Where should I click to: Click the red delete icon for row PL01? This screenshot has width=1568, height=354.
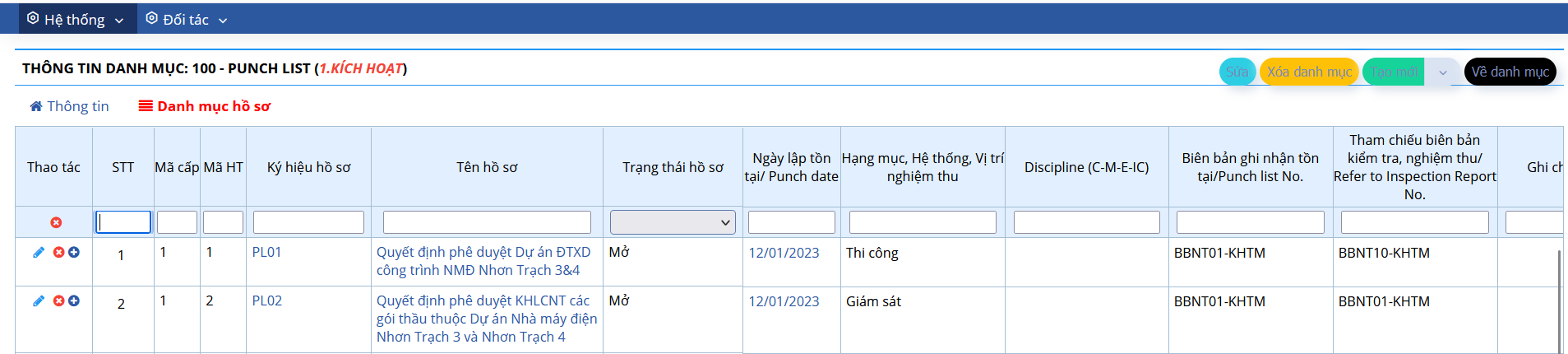[59, 253]
